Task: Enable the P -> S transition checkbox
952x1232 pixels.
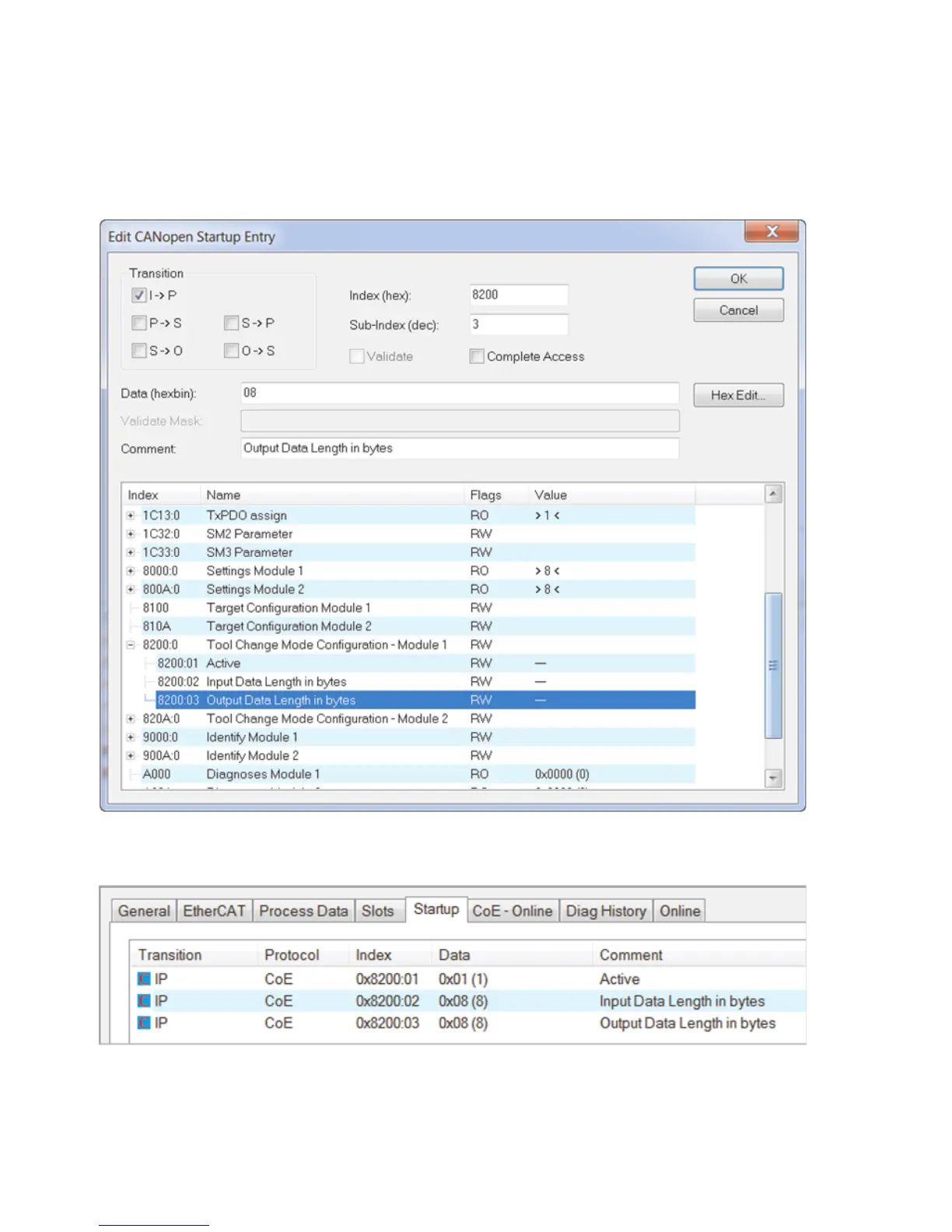Action: pos(139,323)
